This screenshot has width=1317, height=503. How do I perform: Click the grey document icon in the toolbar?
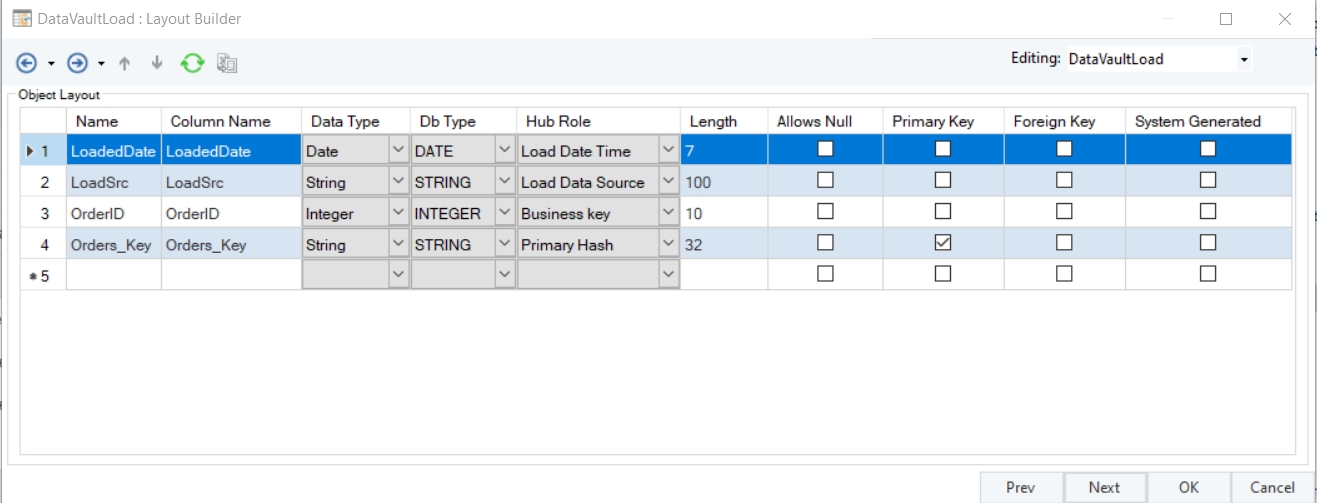coord(227,64)
